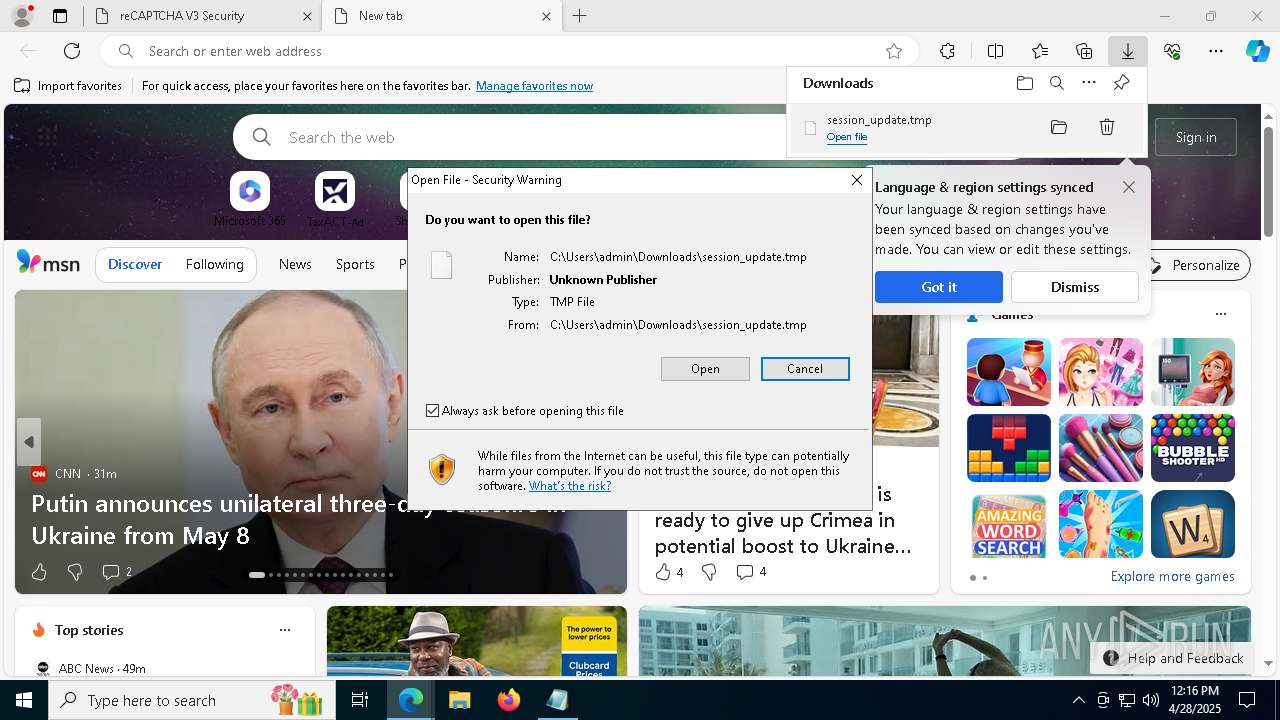Toggle the Downloads toolbar button
Screen dimensions: 1280x720
(1127, 51)
